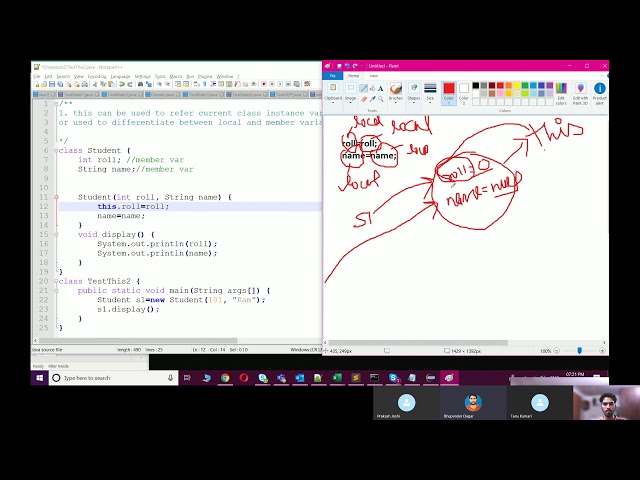This screenshot has height=480, width=640.
Task: Click the zoom out minus in Paint status bar
Action: 557,351
